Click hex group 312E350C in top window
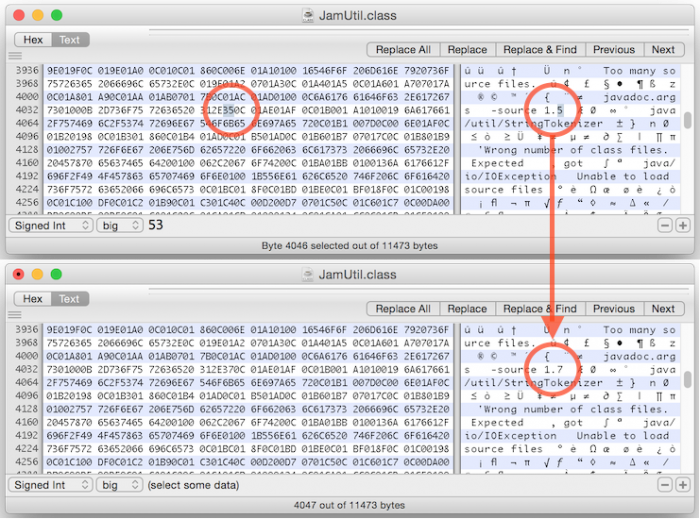Viewport: 700px width, 519px height. (222, 110)
